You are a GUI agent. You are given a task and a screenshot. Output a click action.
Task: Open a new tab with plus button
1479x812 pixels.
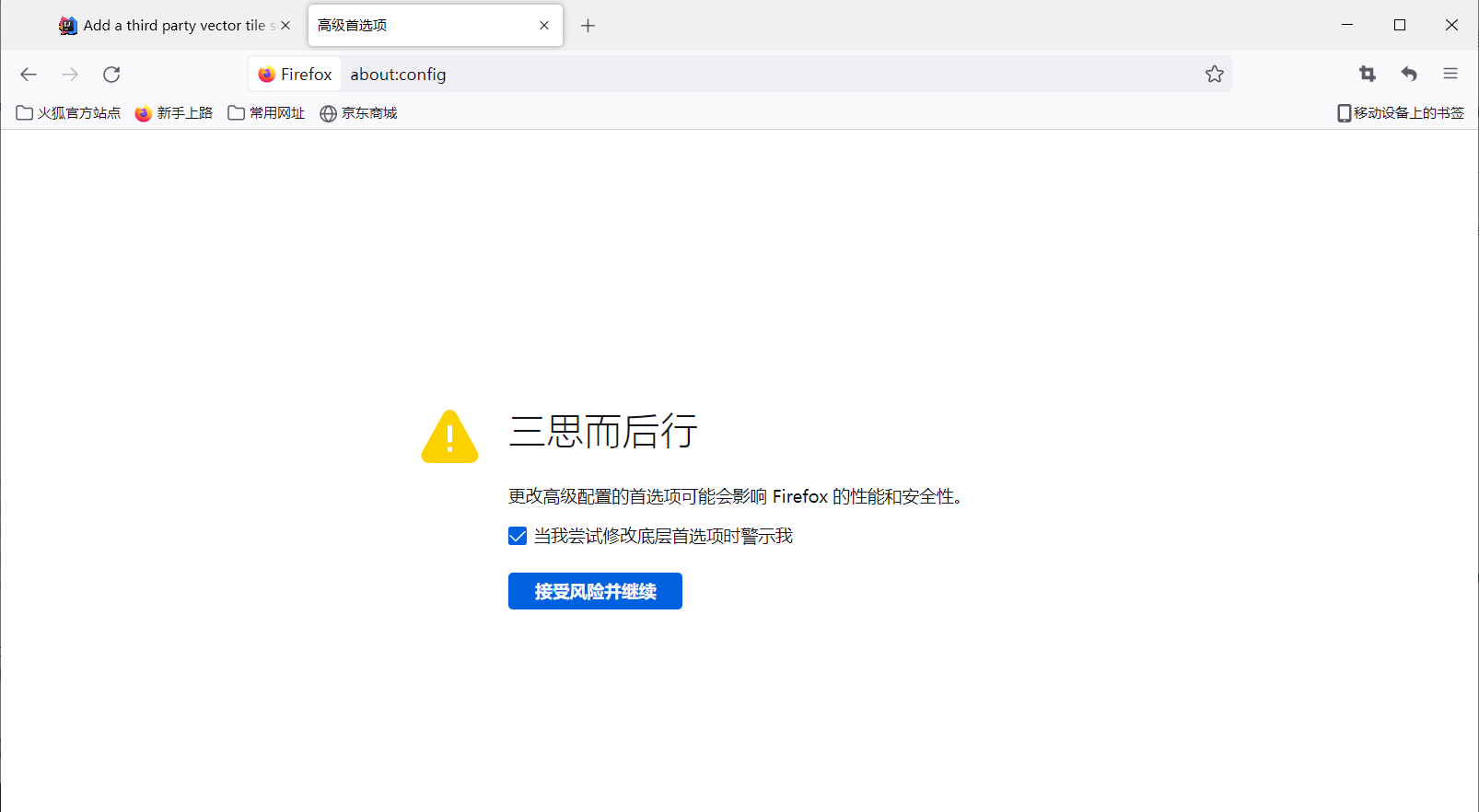click(x=588, y=26)
